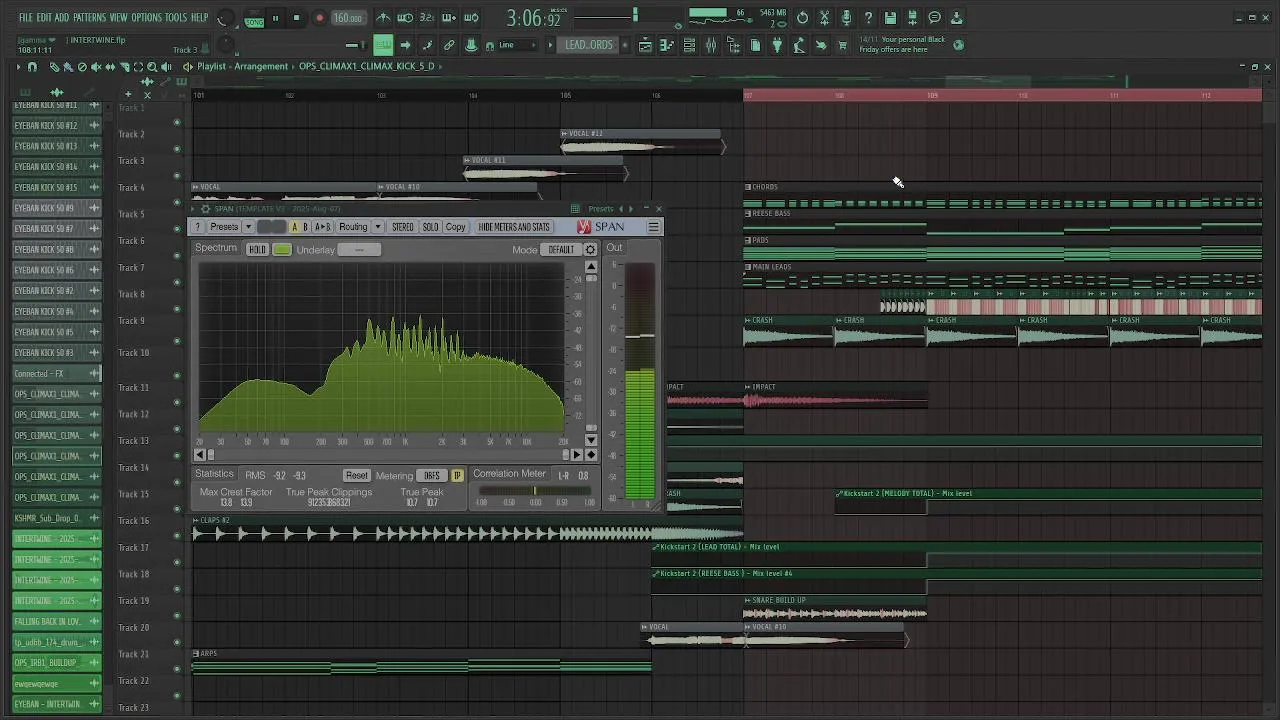Open the TOOLS menu
Screen dimensions: 1280x720
[176, 18]
